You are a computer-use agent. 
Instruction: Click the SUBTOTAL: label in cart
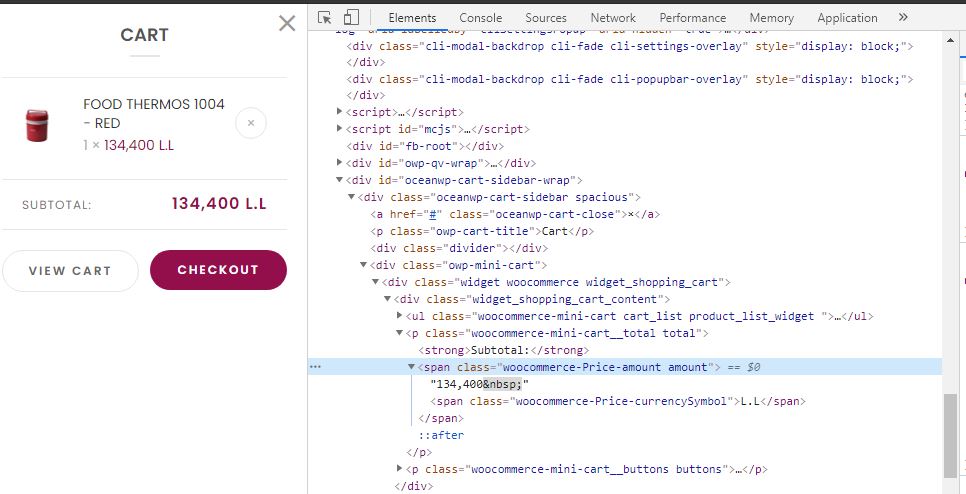click(57, 205)
